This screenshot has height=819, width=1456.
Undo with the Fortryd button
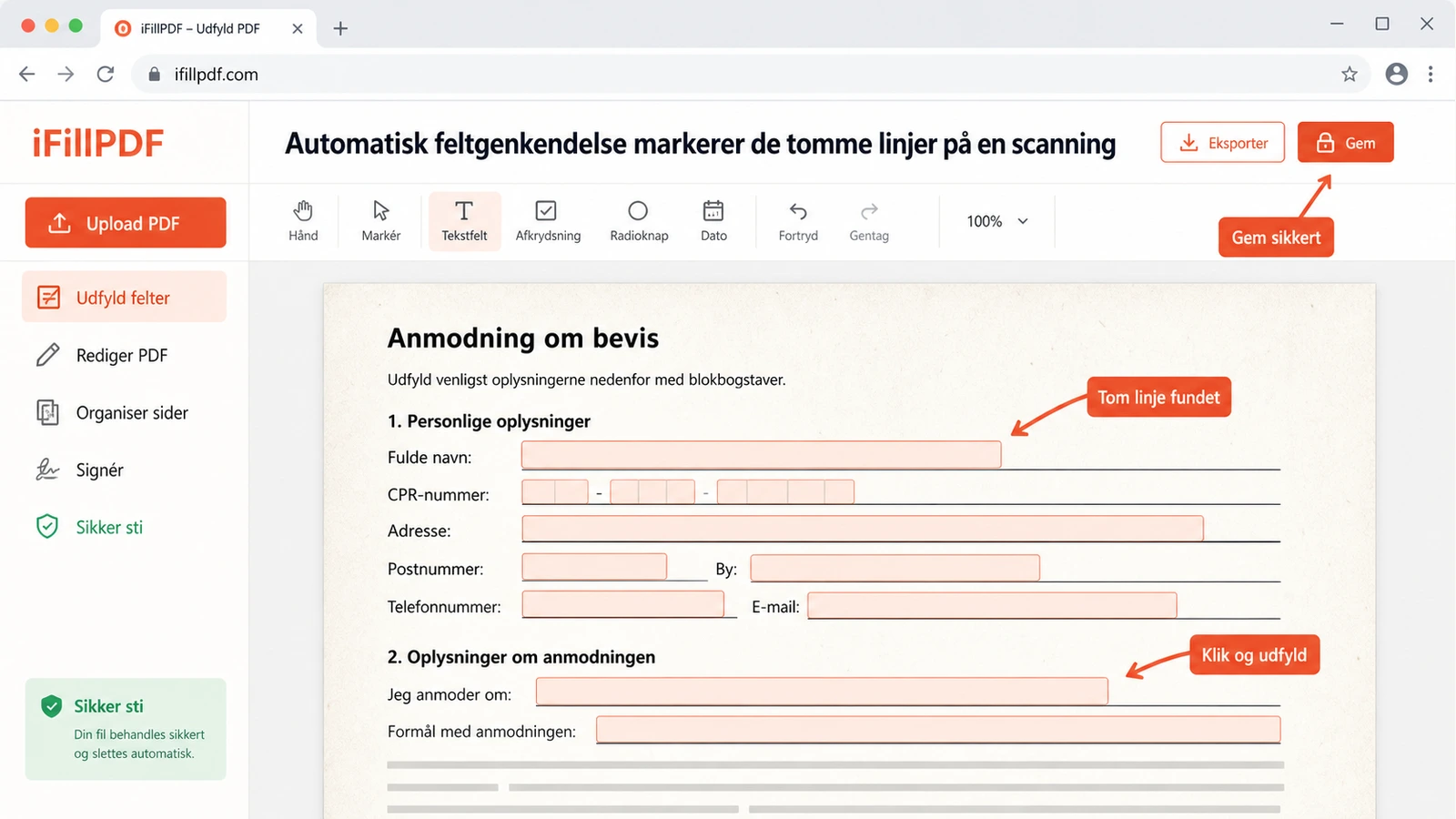[798, 221]
